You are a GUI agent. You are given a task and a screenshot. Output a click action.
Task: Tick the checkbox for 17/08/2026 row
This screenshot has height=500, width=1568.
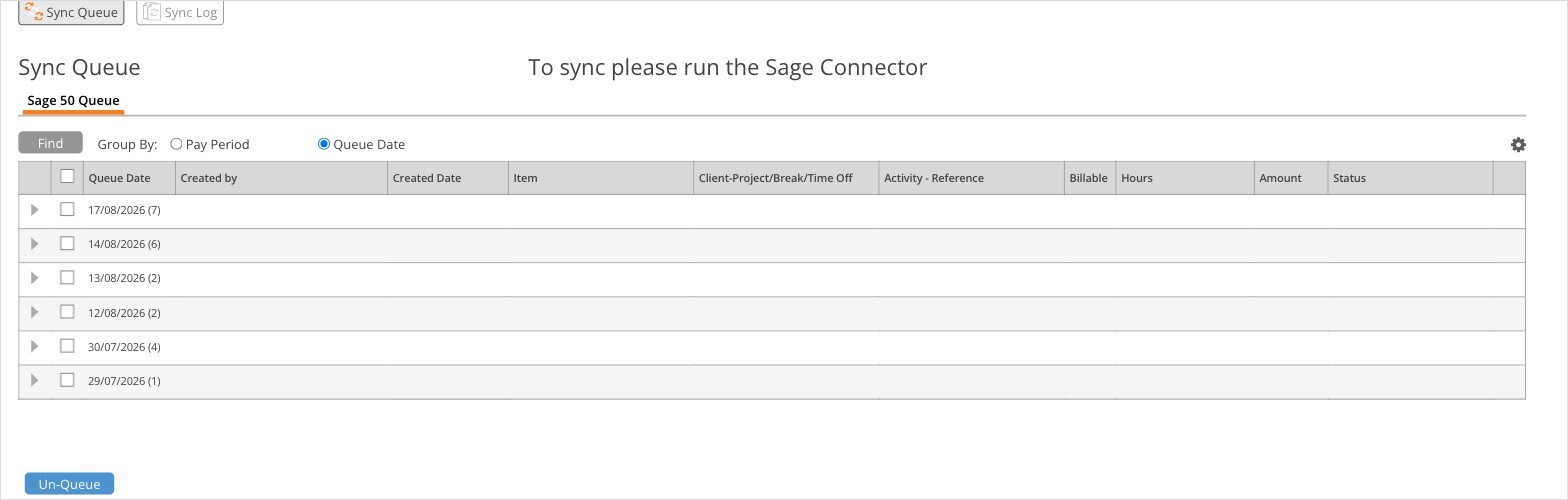coord(67,210)
